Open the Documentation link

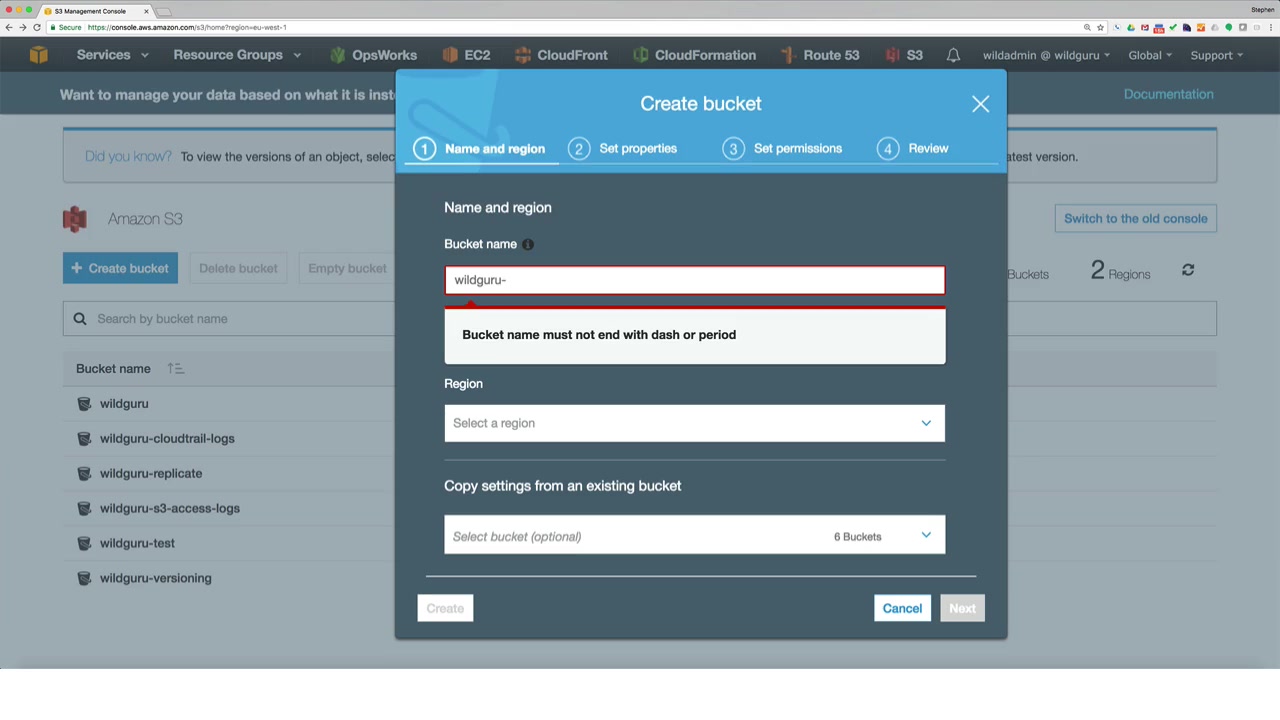coord(1168,94)
